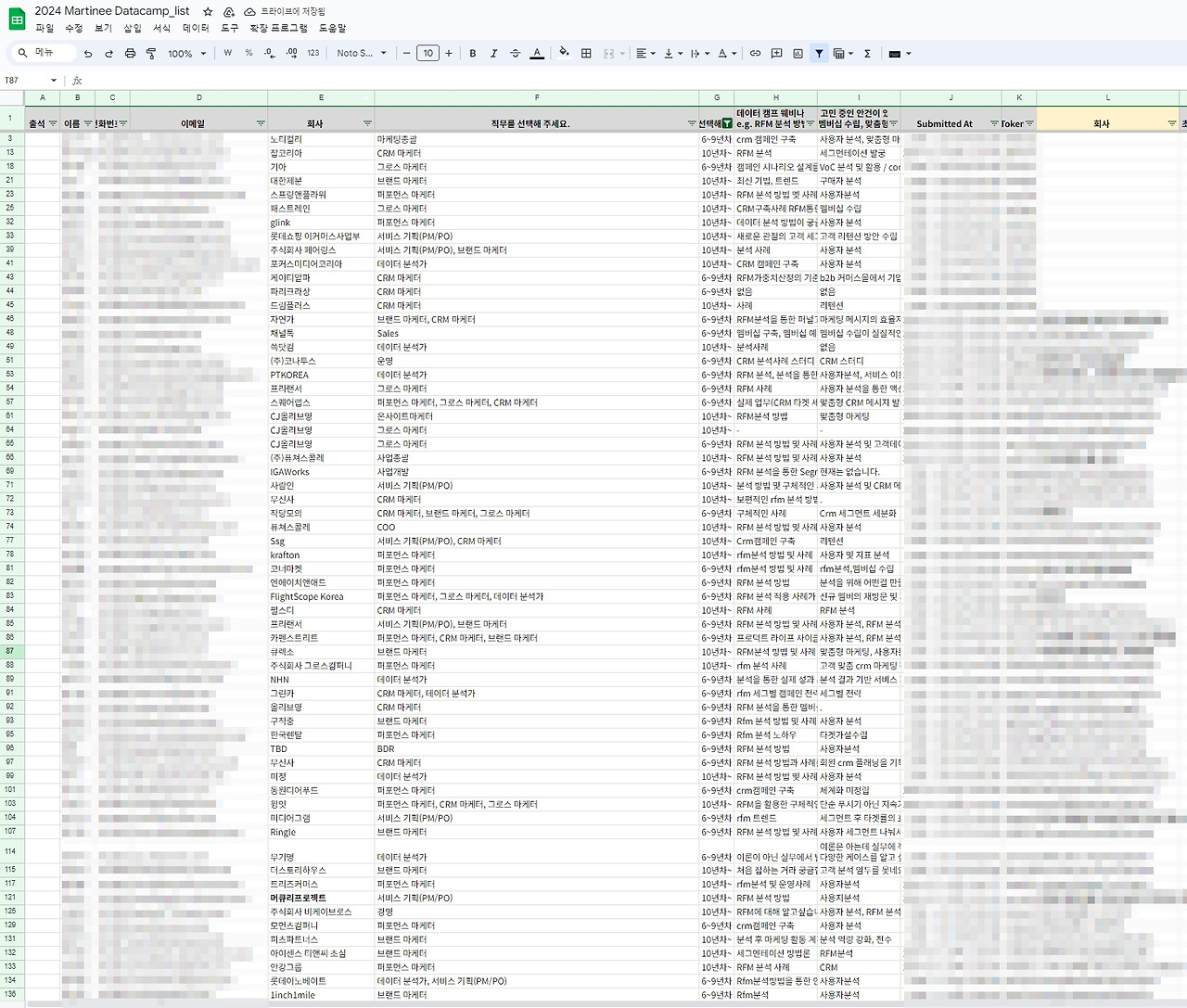Viewport: 1187px width, 1008px height.
Task: Open filter on column E 회사 header
Action: [367, 123]
